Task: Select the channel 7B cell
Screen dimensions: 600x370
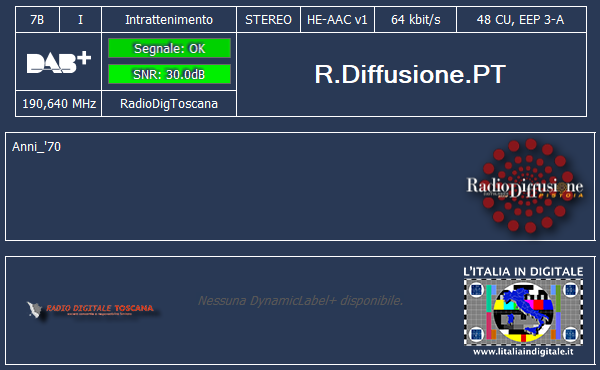Action: [37, 20]
